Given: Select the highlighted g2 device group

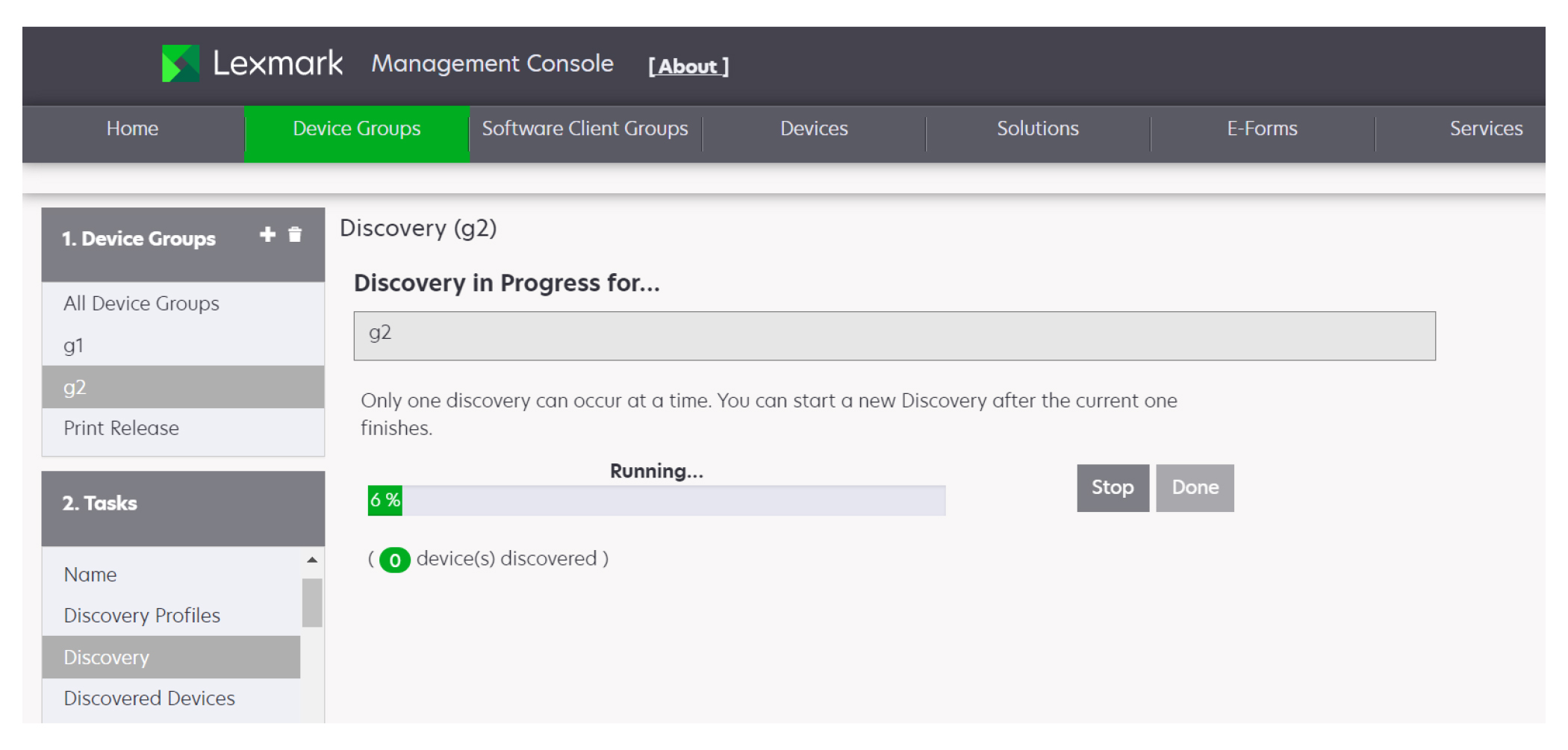Looking at the screenshot, I should click(x=183, y=387).
